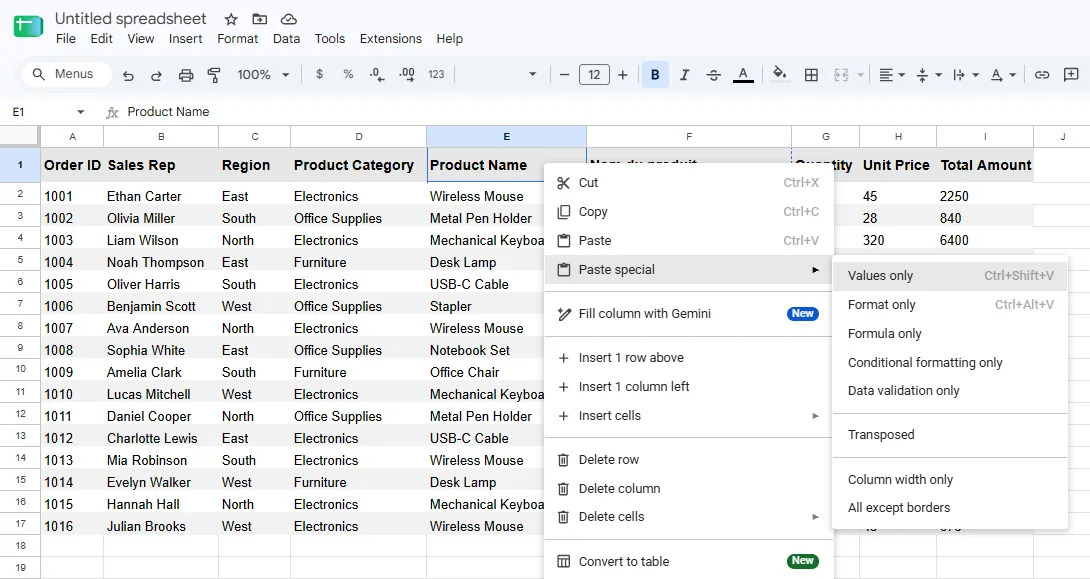Toggle italic formatting button
Image resolution: width=1090 pixels, height=579 pixels.
pyautogui.click(x=685, y=75)
